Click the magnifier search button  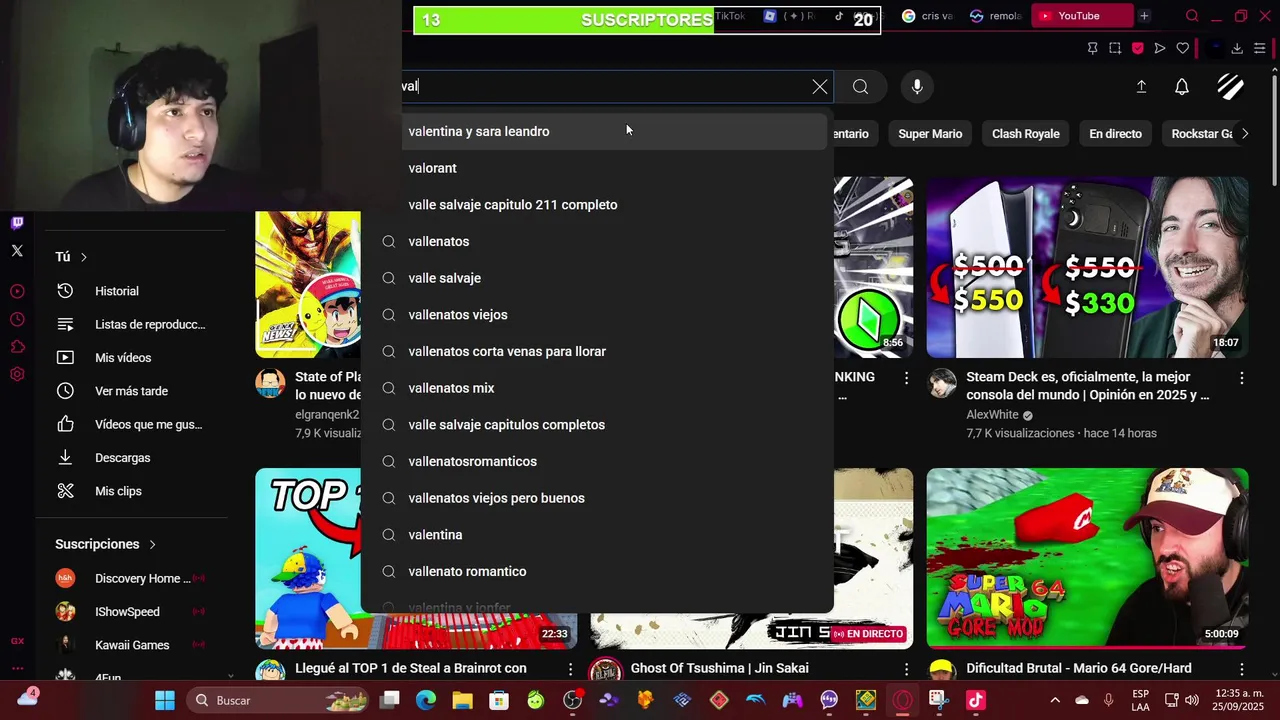click(860, 87)
